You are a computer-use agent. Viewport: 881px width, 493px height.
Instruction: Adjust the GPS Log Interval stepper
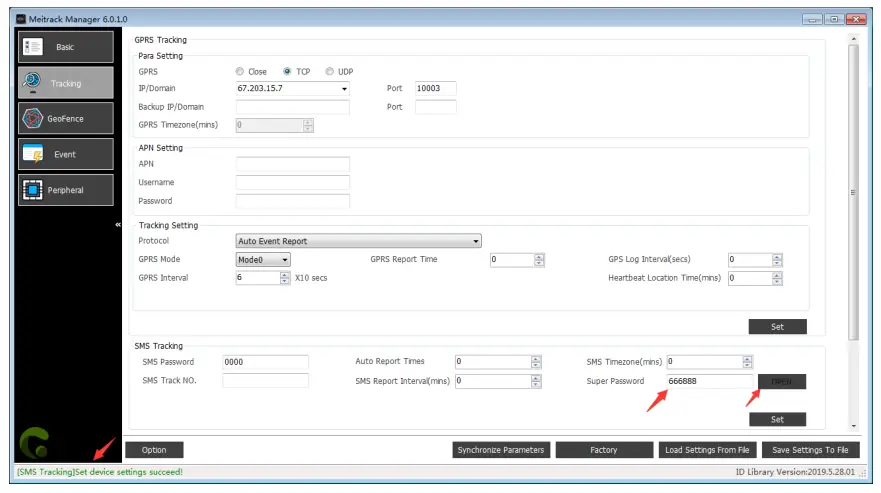click(777, 260)
